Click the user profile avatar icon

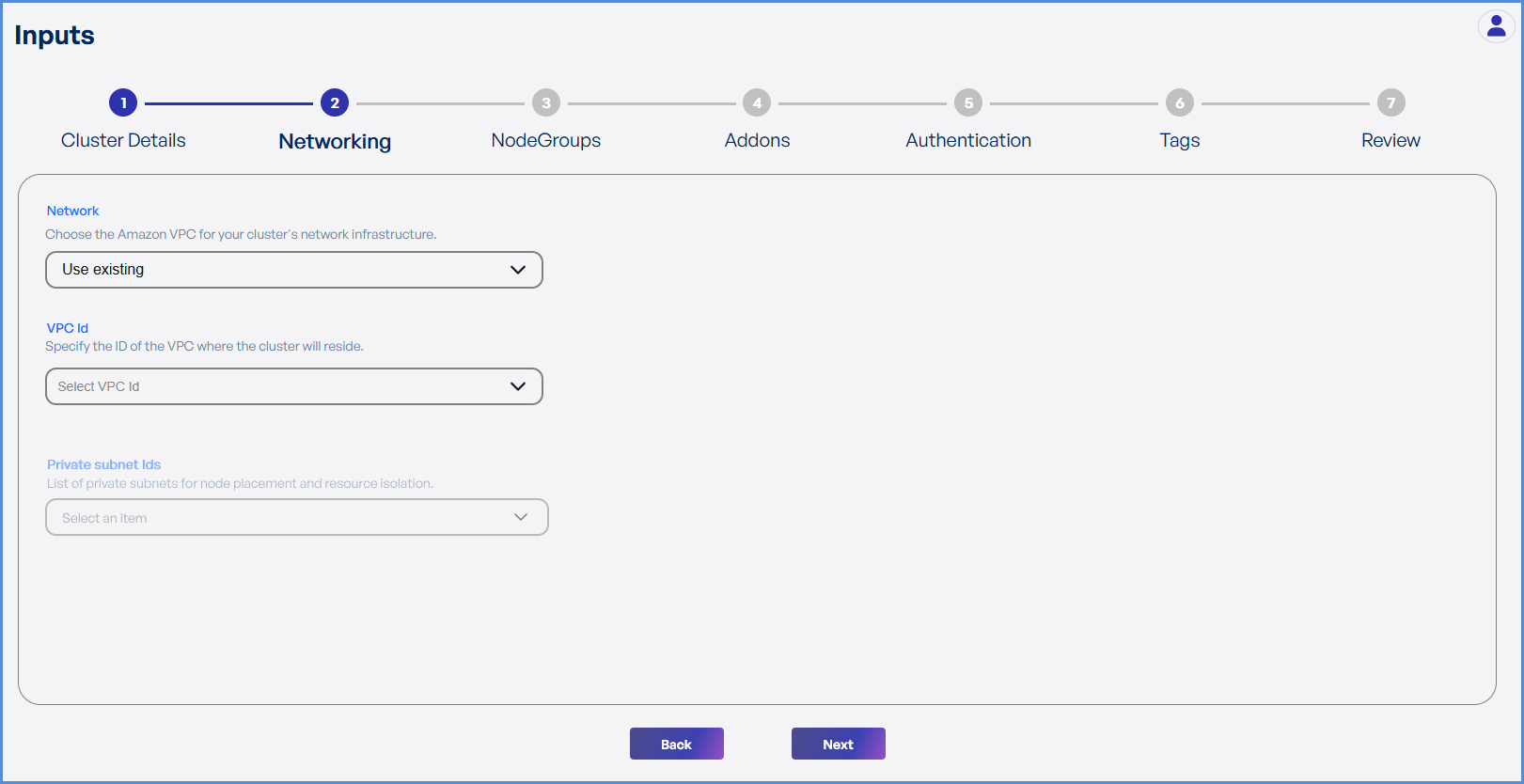(1496, 26)
